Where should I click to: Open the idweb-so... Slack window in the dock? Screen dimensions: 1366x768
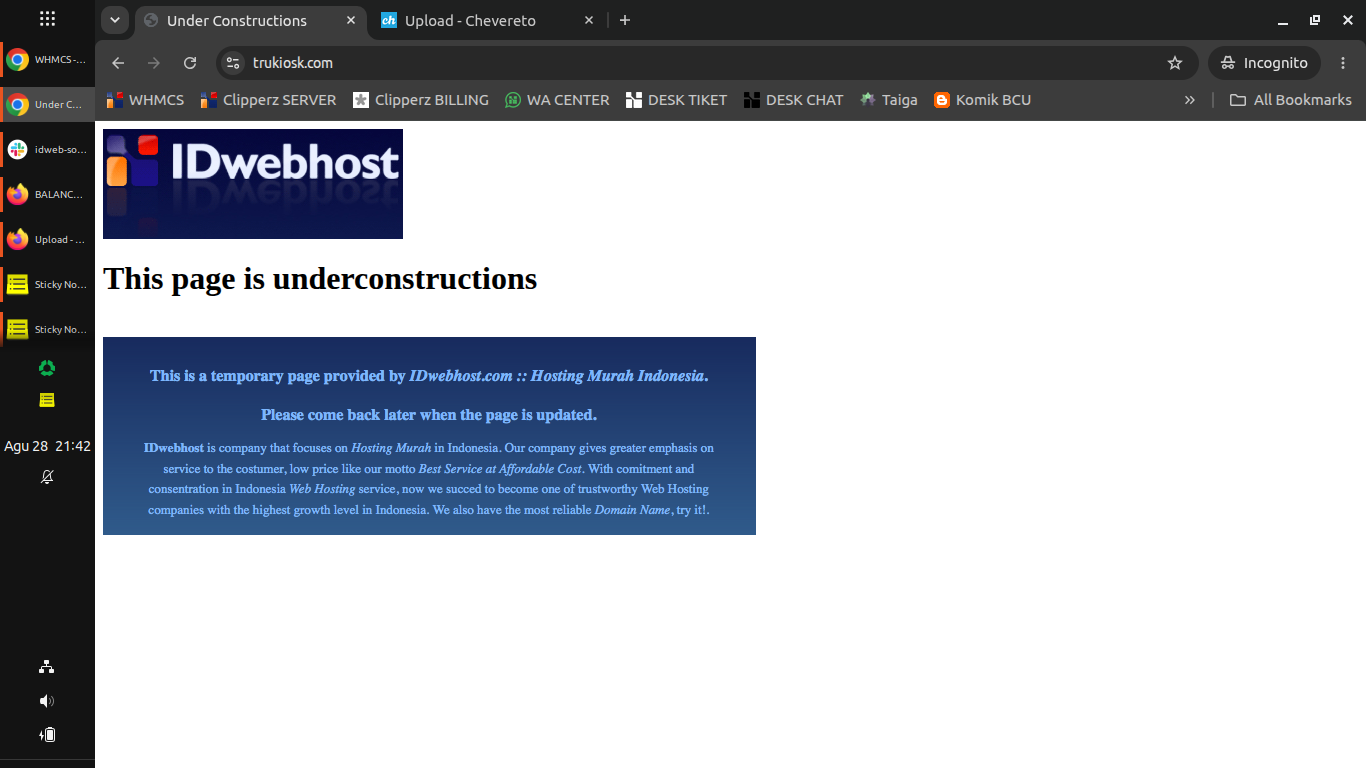(x=47, y=150)
